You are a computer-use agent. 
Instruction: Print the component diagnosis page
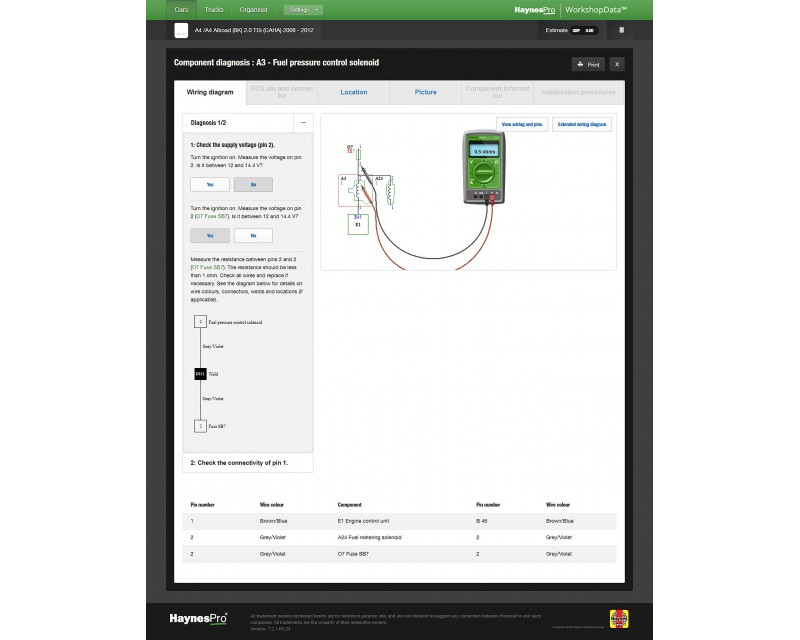pyautogui.click(x=588, y=64)
